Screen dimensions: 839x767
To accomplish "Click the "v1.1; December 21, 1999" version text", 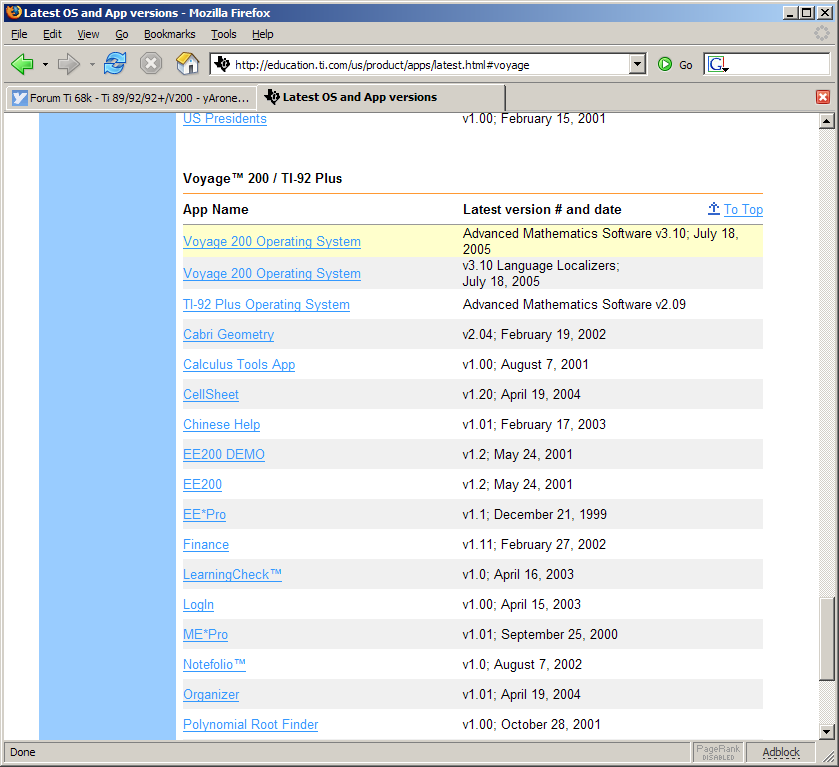I will [535, 514].
